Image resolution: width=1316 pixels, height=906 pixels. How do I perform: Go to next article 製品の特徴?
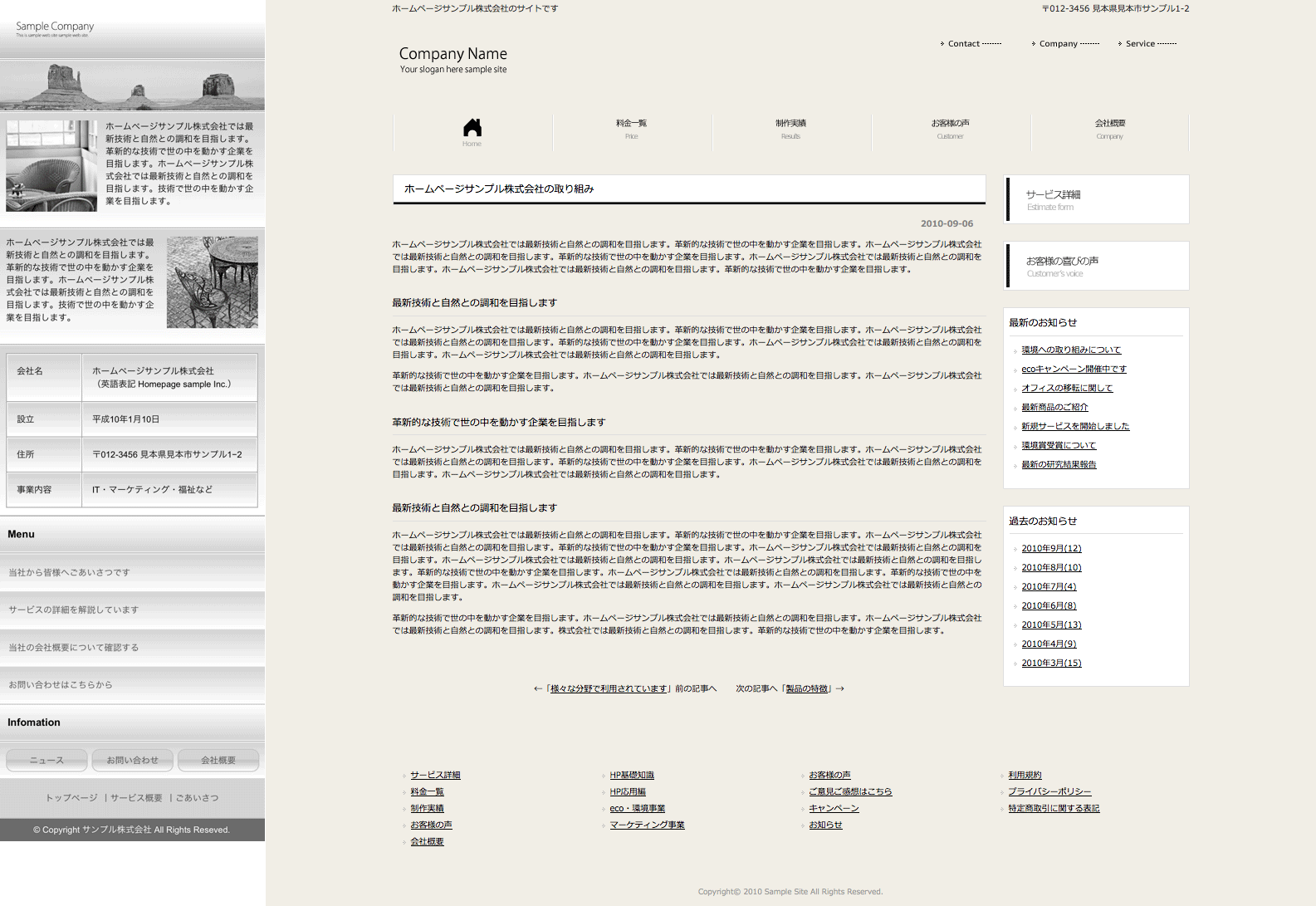[x=807, y=689]
